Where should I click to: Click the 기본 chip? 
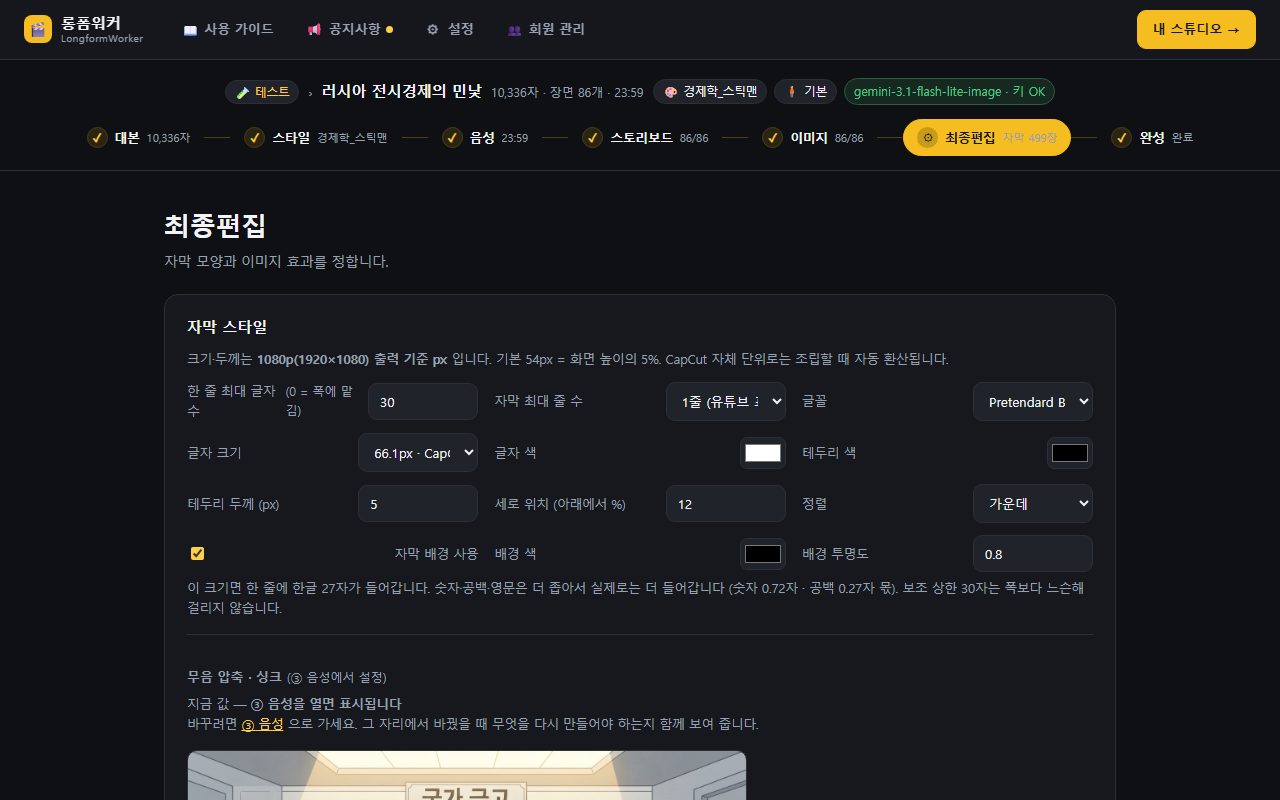click(x=805, y=92)
